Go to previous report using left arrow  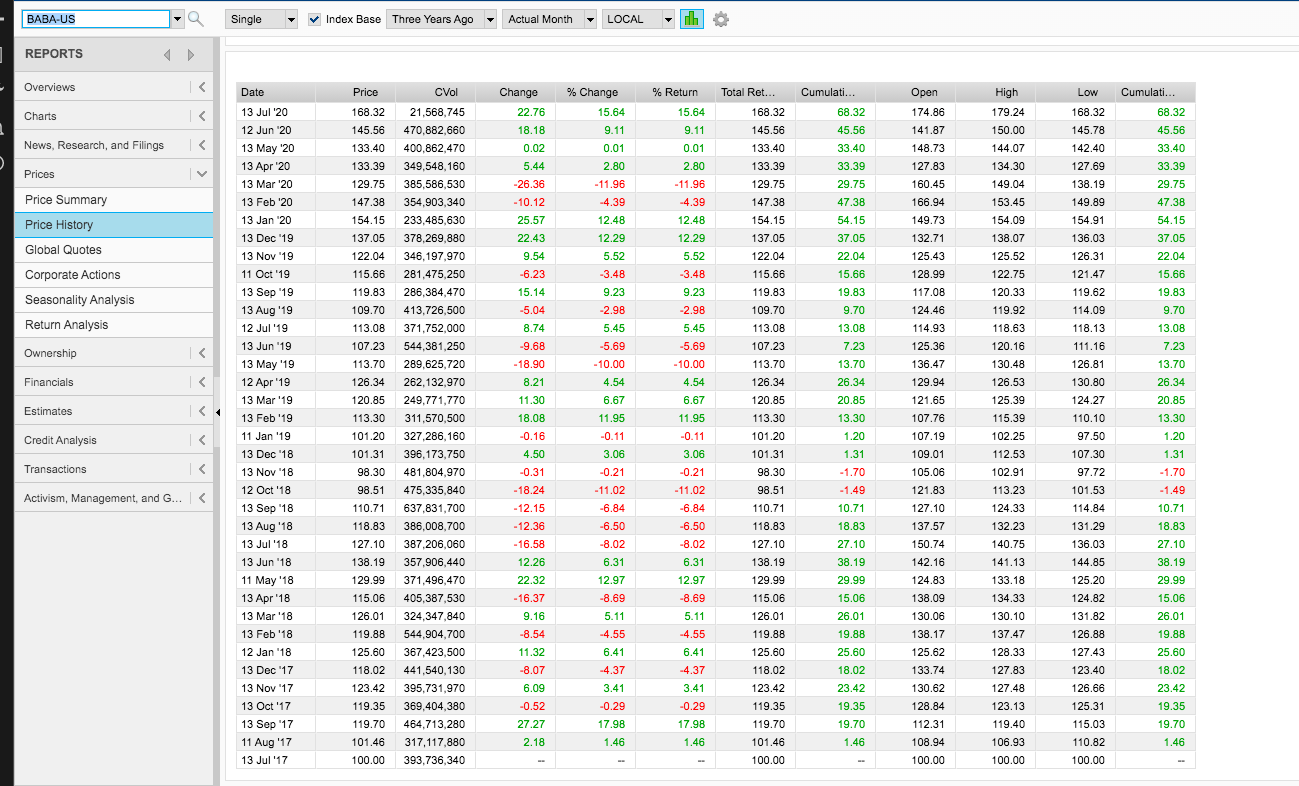coord(169,54)
